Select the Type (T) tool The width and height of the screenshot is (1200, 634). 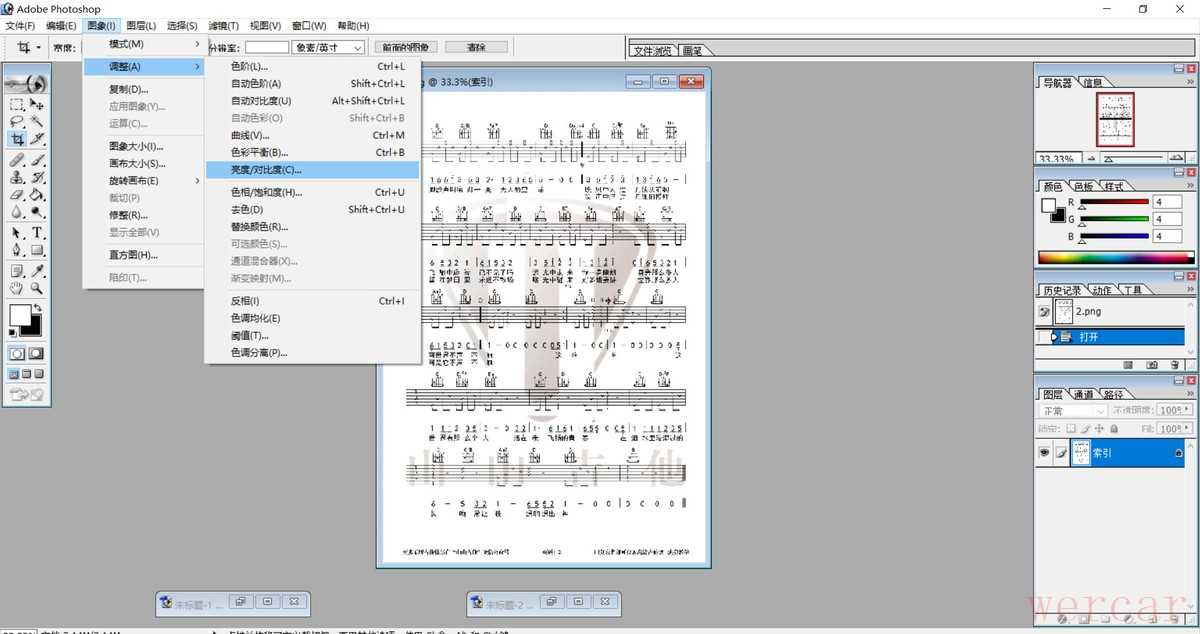pos(37,232)
